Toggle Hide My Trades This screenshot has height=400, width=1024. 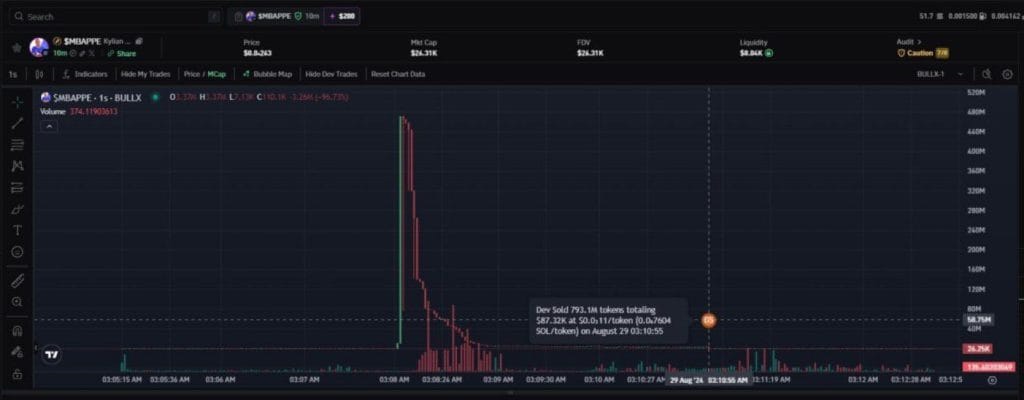tap(145, 74)
